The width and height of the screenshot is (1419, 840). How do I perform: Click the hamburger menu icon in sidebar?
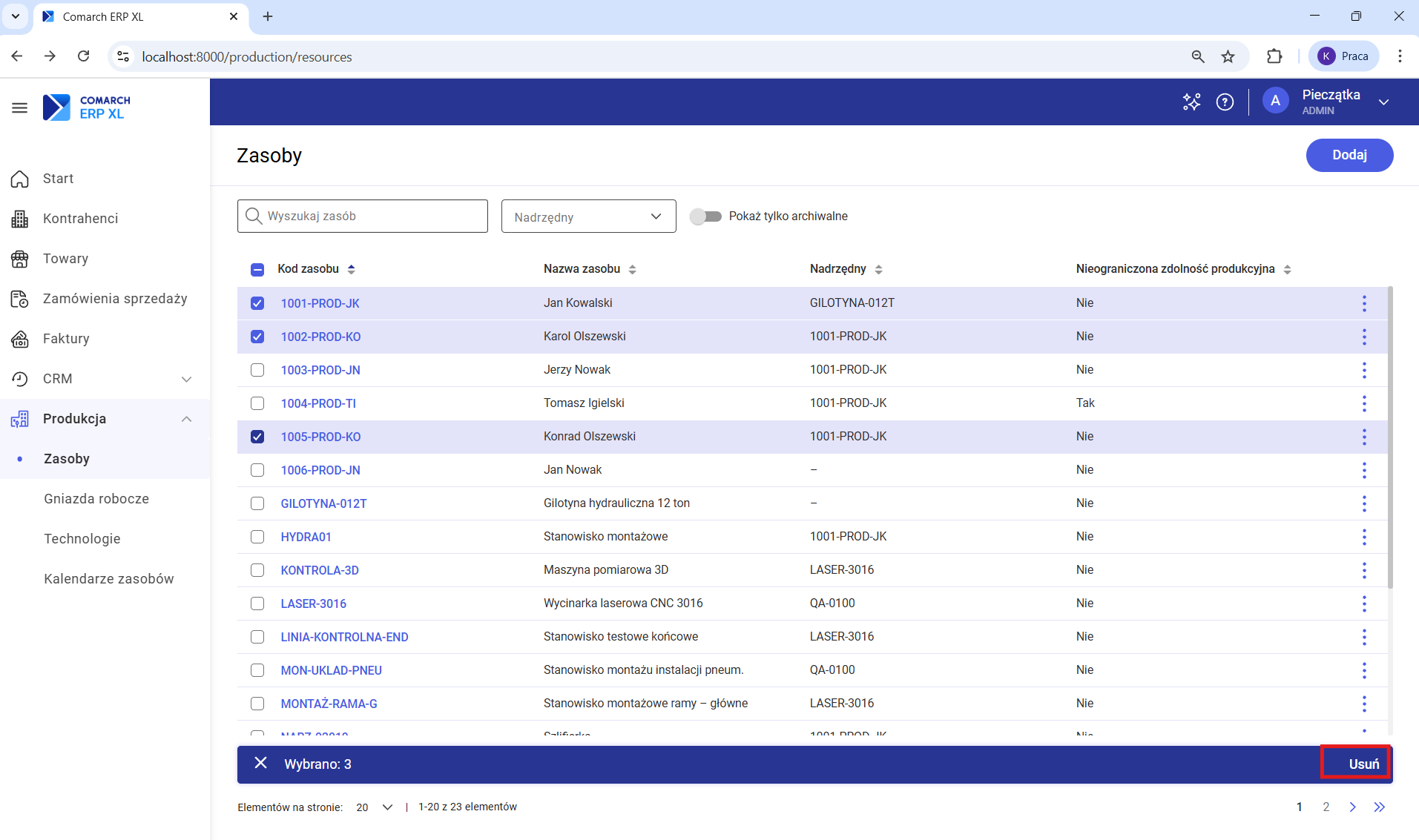click(20, 108)
